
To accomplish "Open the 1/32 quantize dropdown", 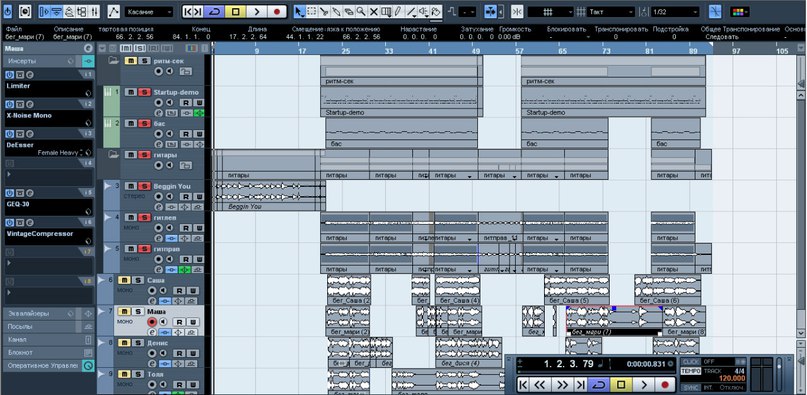I will [676, 11].
